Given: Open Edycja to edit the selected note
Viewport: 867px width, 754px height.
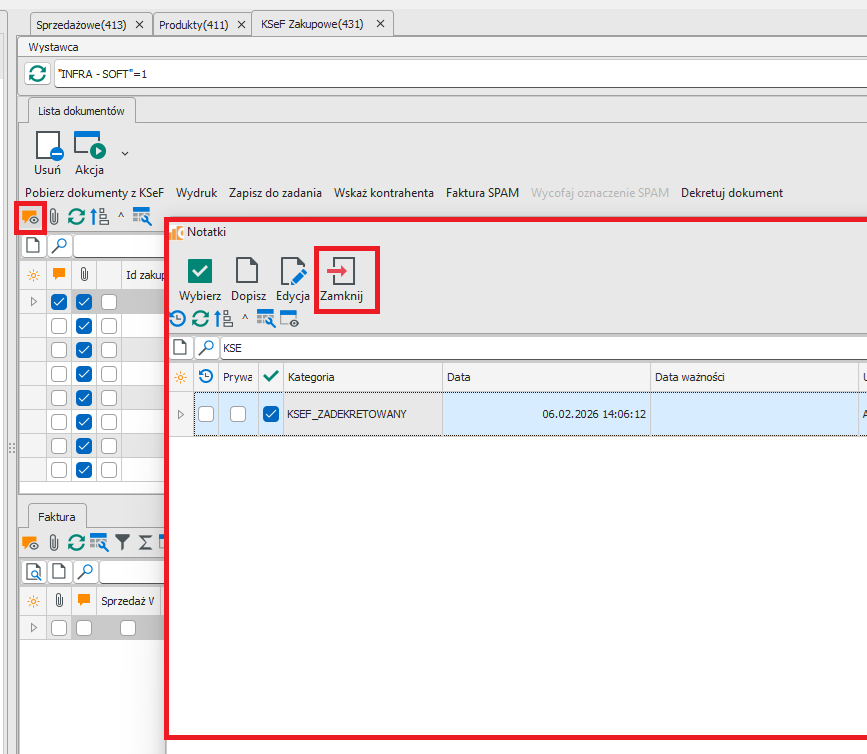Looking at the screenshot, I should tap(293, 271).
